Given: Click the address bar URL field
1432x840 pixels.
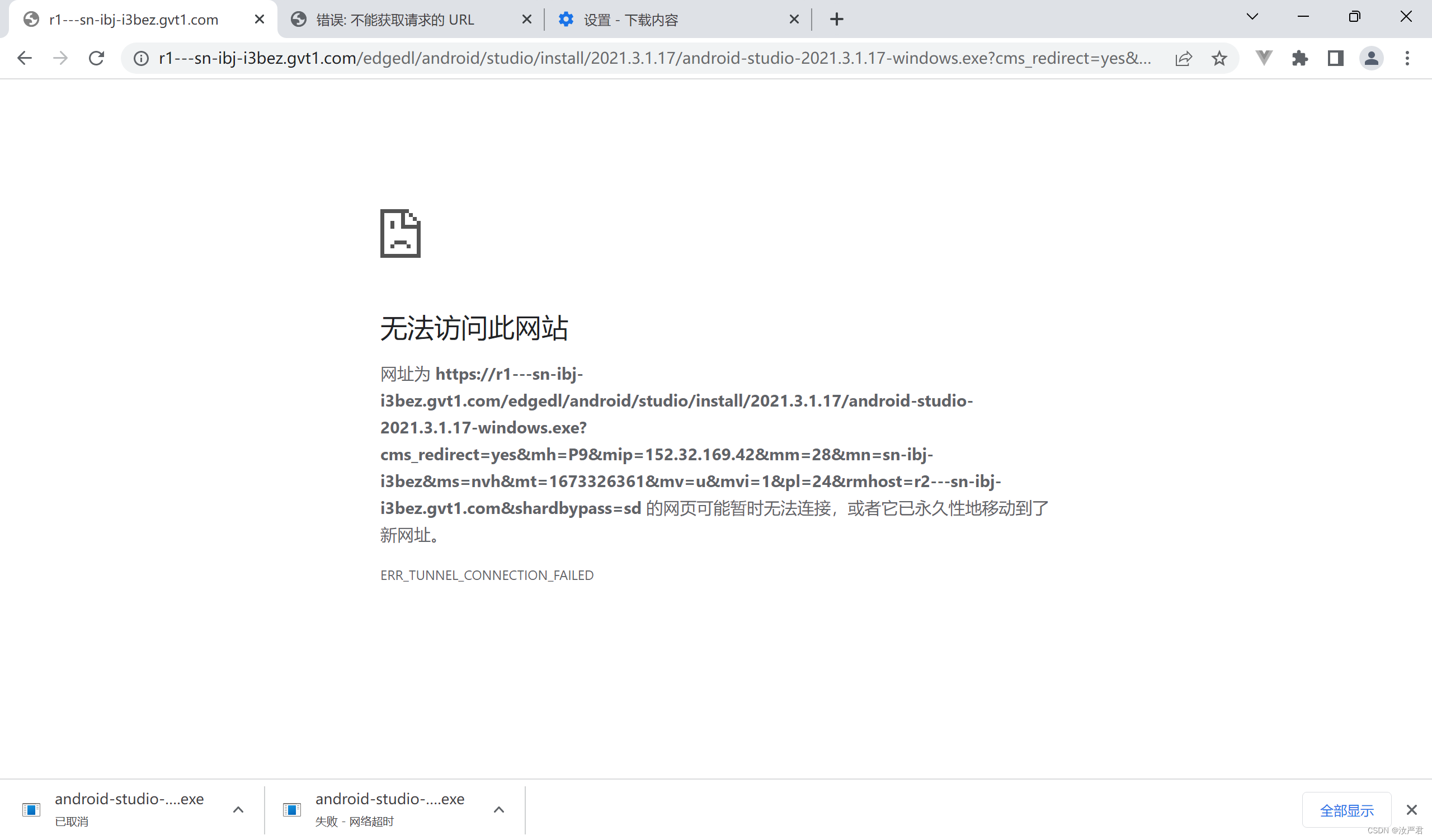Looking at the screenshot, I should (x=653, y=58).
